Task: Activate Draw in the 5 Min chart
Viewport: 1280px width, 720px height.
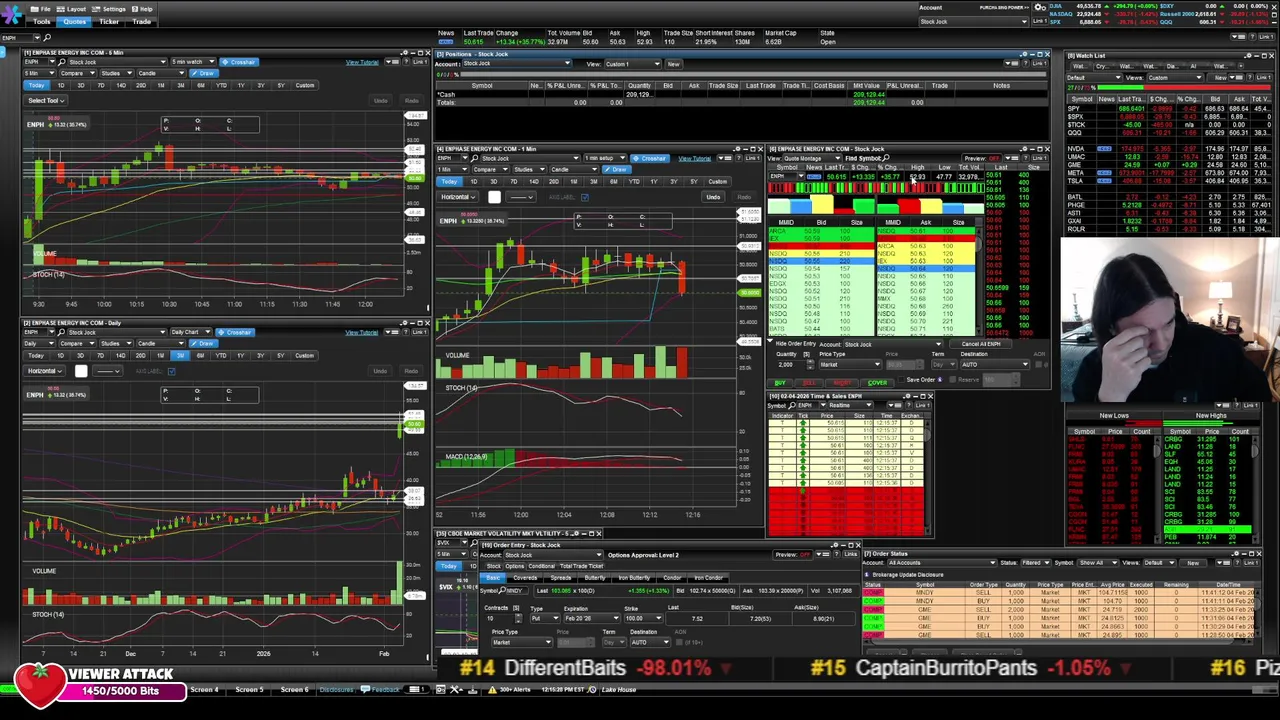Action: pyautogui.click(x=205, y=73)
